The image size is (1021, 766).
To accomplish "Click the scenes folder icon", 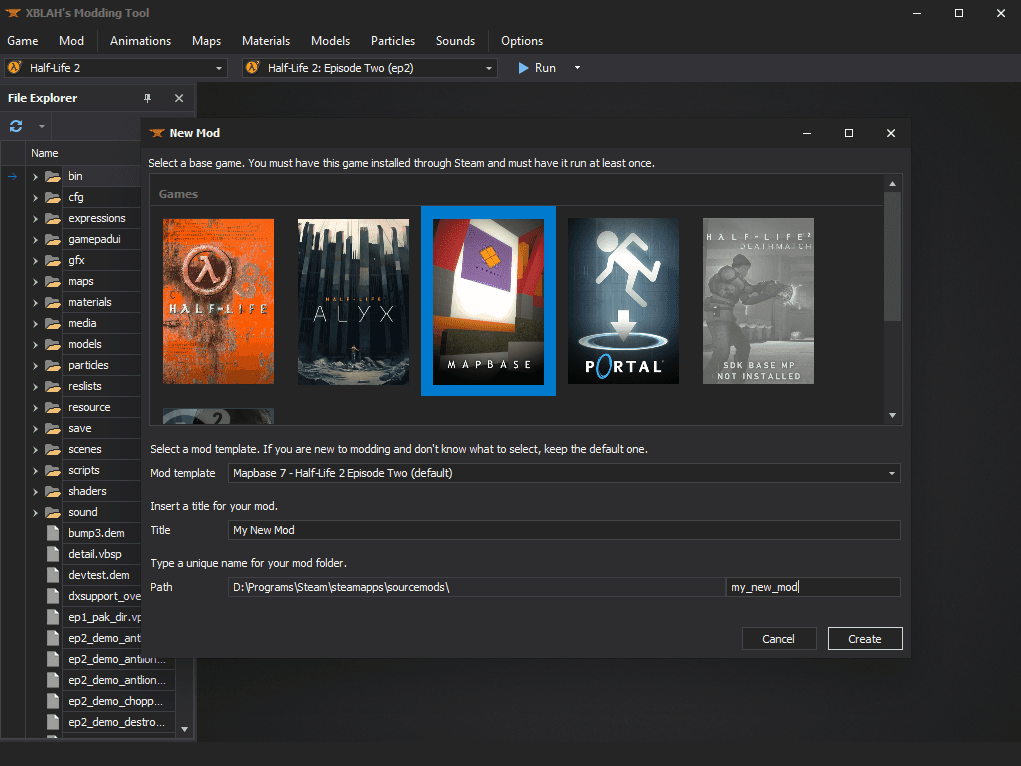I will tap(53, 449).
